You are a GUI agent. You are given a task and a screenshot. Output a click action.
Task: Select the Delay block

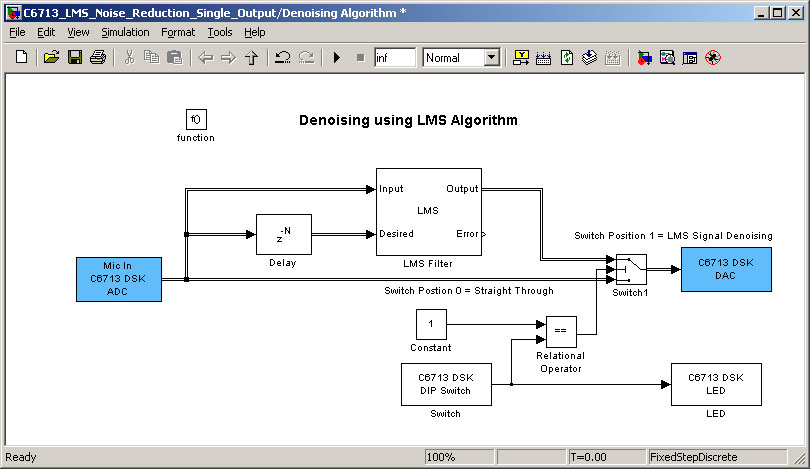pyautogui.click(x=284, y=235)
